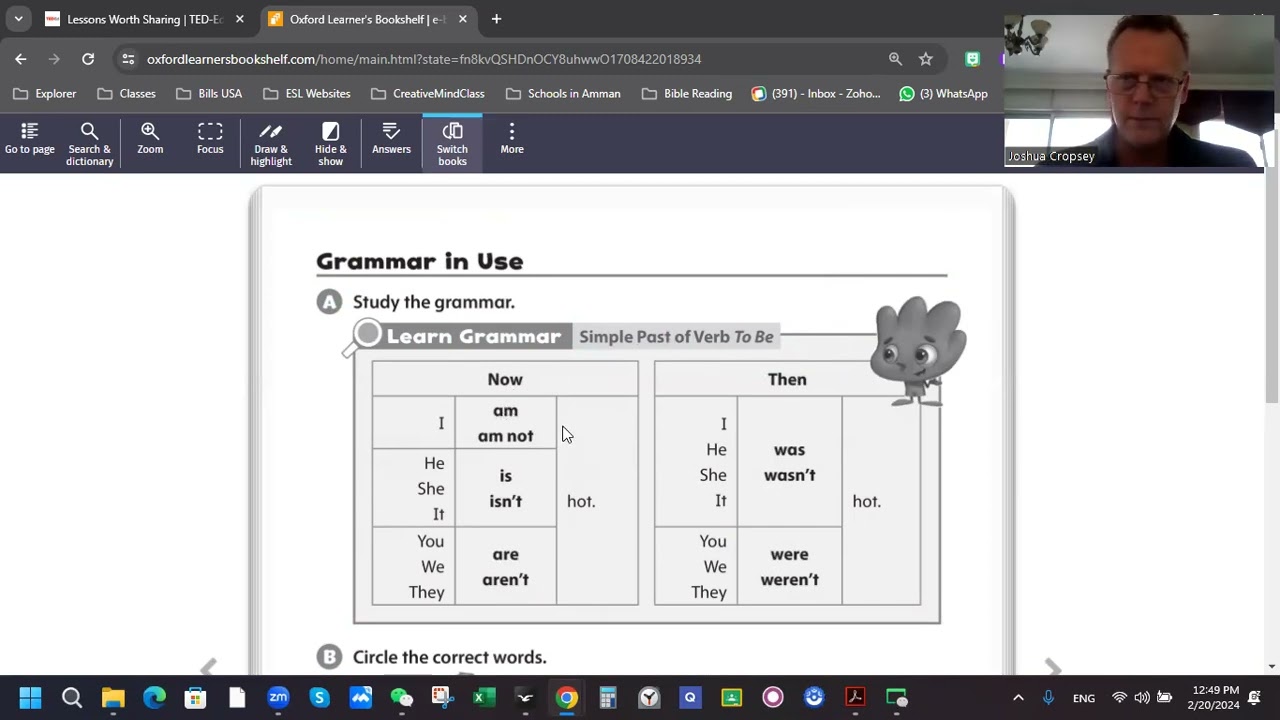Open Draw & highlight tool
The height and width of the screenshot is (720, 1280).
271,144
